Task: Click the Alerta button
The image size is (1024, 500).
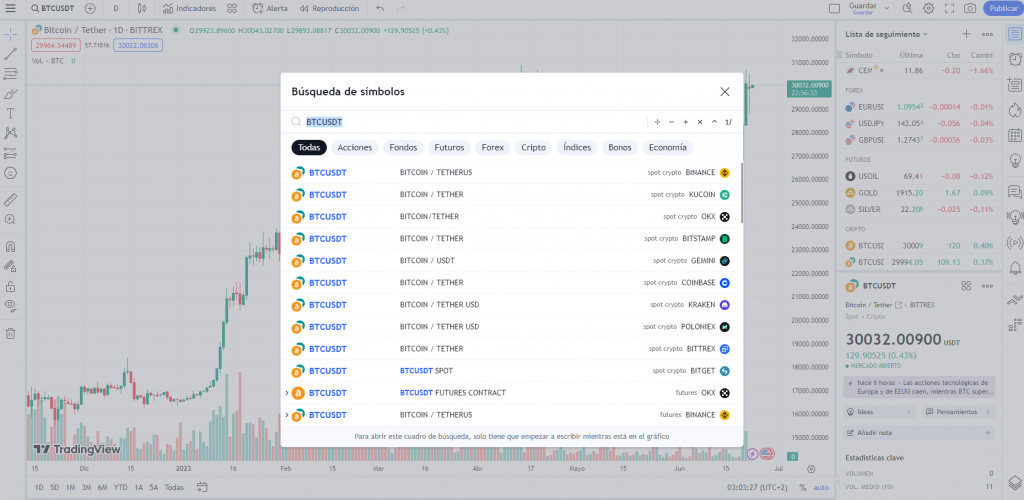Action: (270, 8)
